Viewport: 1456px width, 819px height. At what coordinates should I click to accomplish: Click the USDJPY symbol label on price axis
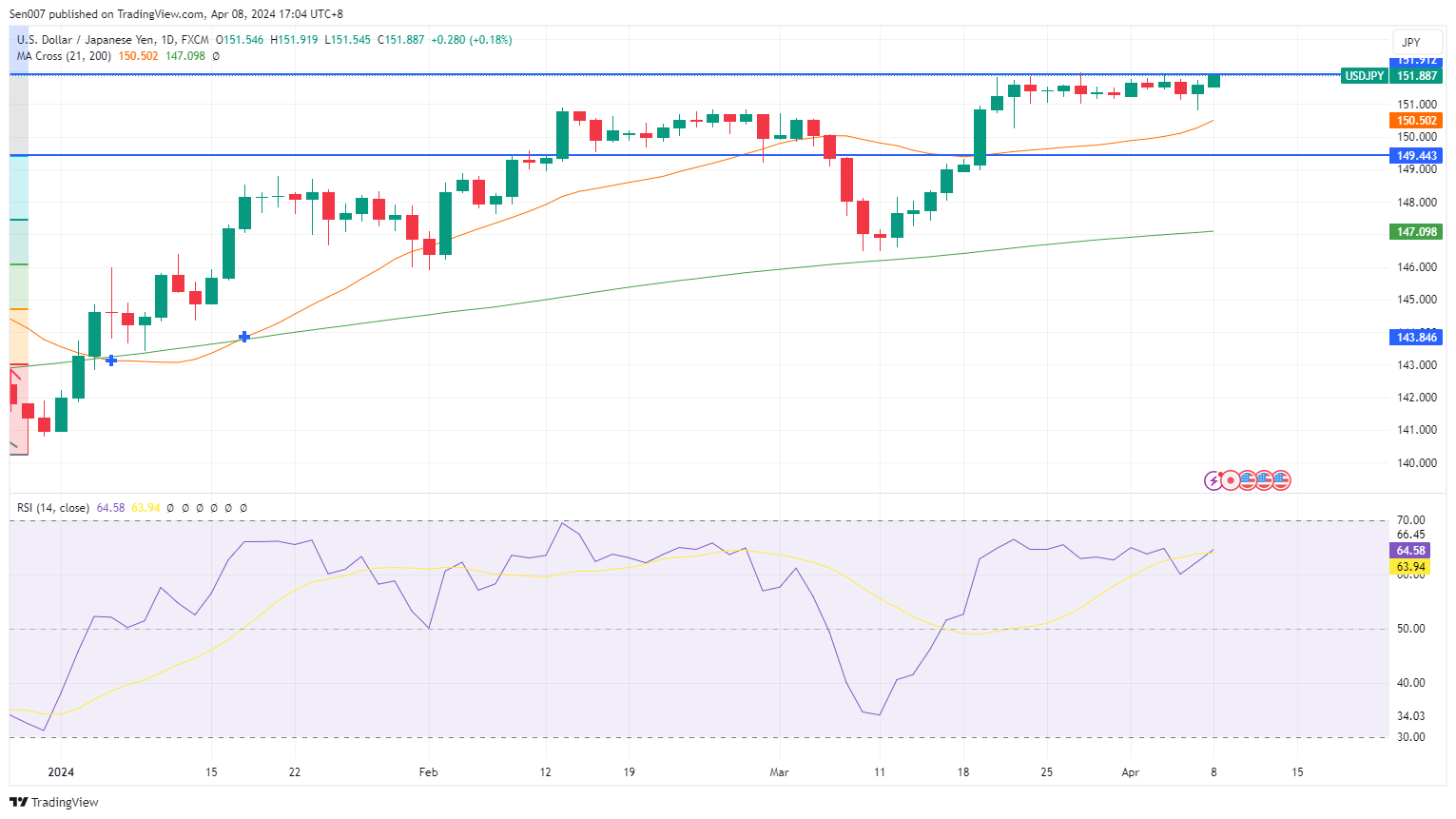(1365, 76)
